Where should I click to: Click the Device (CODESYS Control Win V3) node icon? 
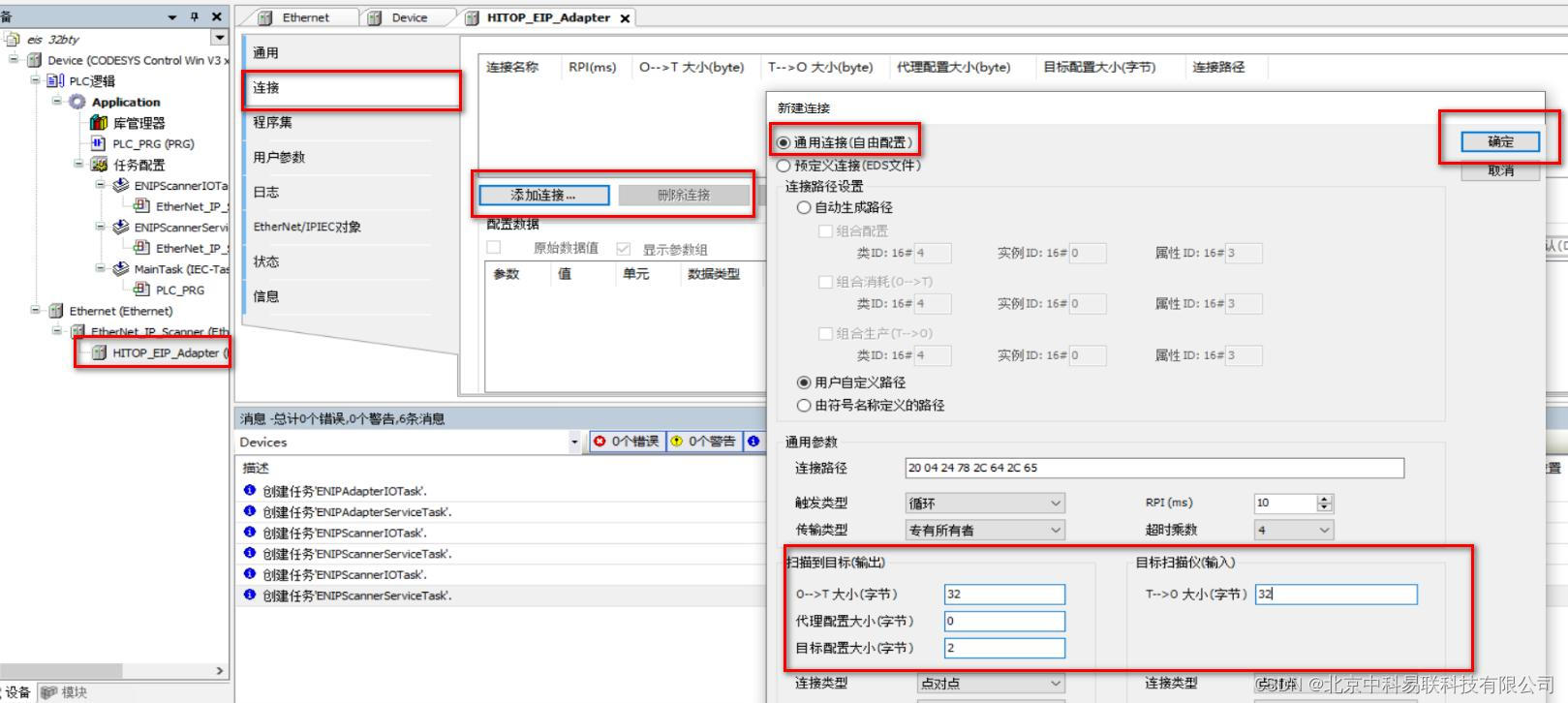coord(35,60)
